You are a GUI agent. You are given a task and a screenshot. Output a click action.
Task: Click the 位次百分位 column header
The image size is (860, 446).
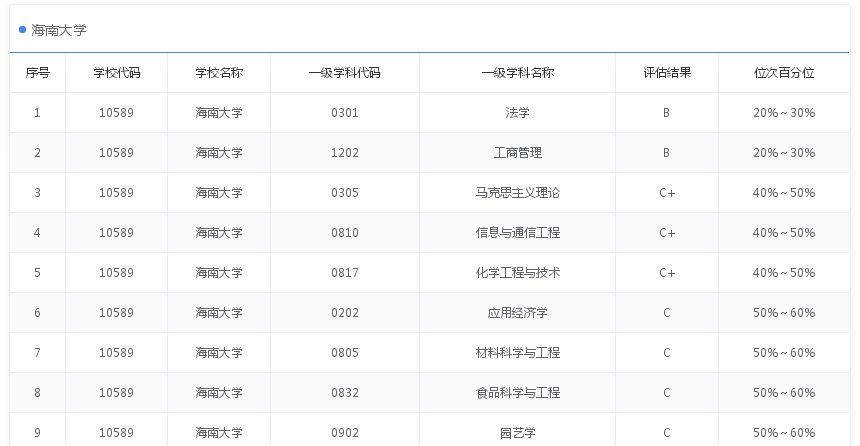point(784,72)
